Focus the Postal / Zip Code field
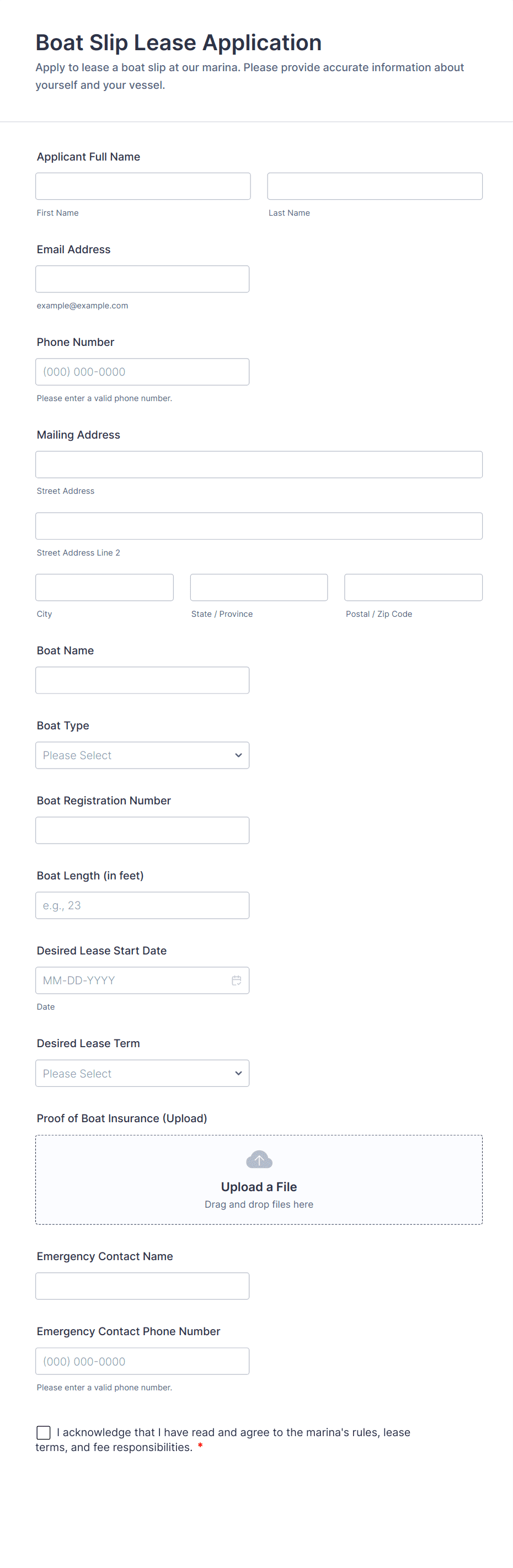The height and width of the screenshot is (1568, 513). click(413, 588)
